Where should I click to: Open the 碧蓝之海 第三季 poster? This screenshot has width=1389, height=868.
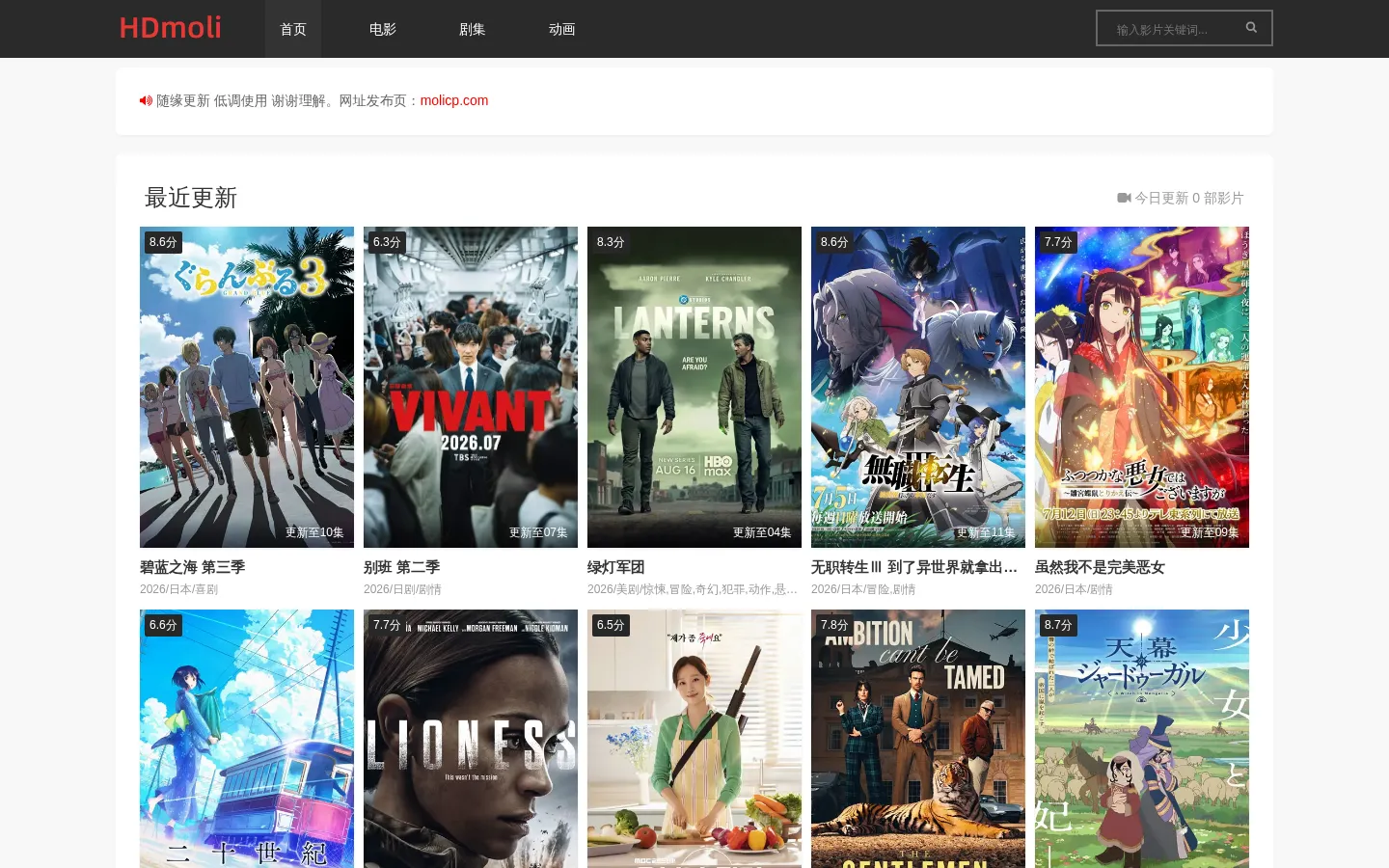pyautogui.click(x=247, y=387)
